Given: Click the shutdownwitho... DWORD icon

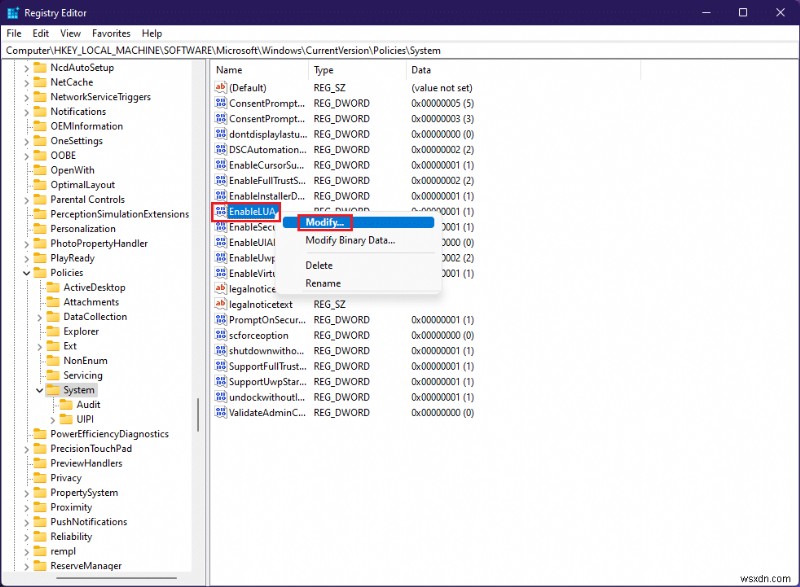Looking at the screenshot, I should click(220, 350).
